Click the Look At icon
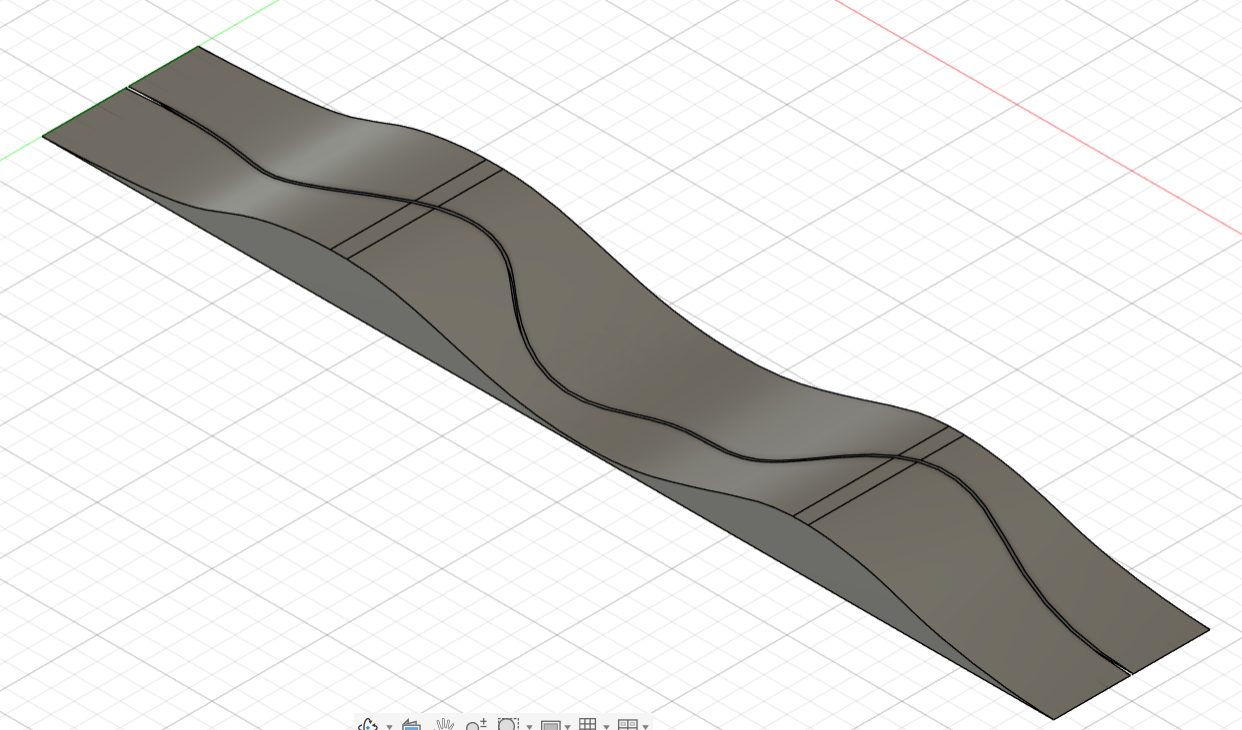The height and width of the screenshot is (730, 1242). [x=411, y=724]
